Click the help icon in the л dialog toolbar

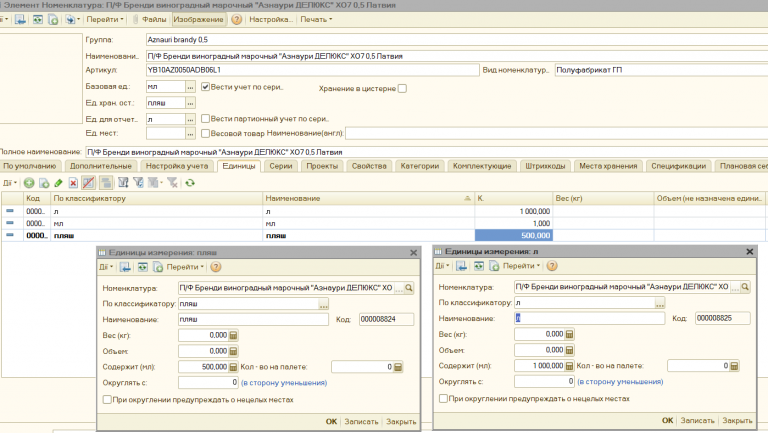point(552,266)
